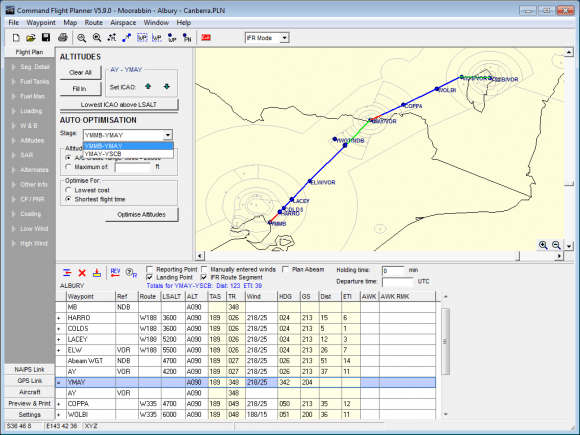This screenshot has width=580, height=435.
Task: Click the blue-dot PN toolbar tool
Action: (x=187, y=38)
